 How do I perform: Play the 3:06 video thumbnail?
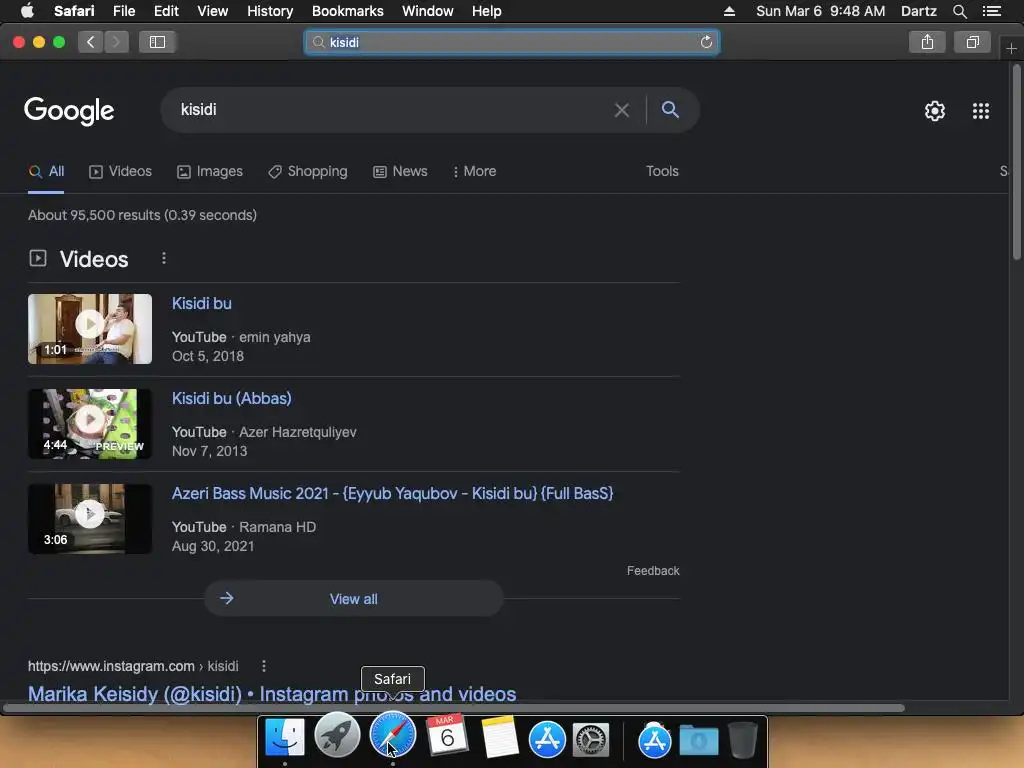(x=90, y=519)
